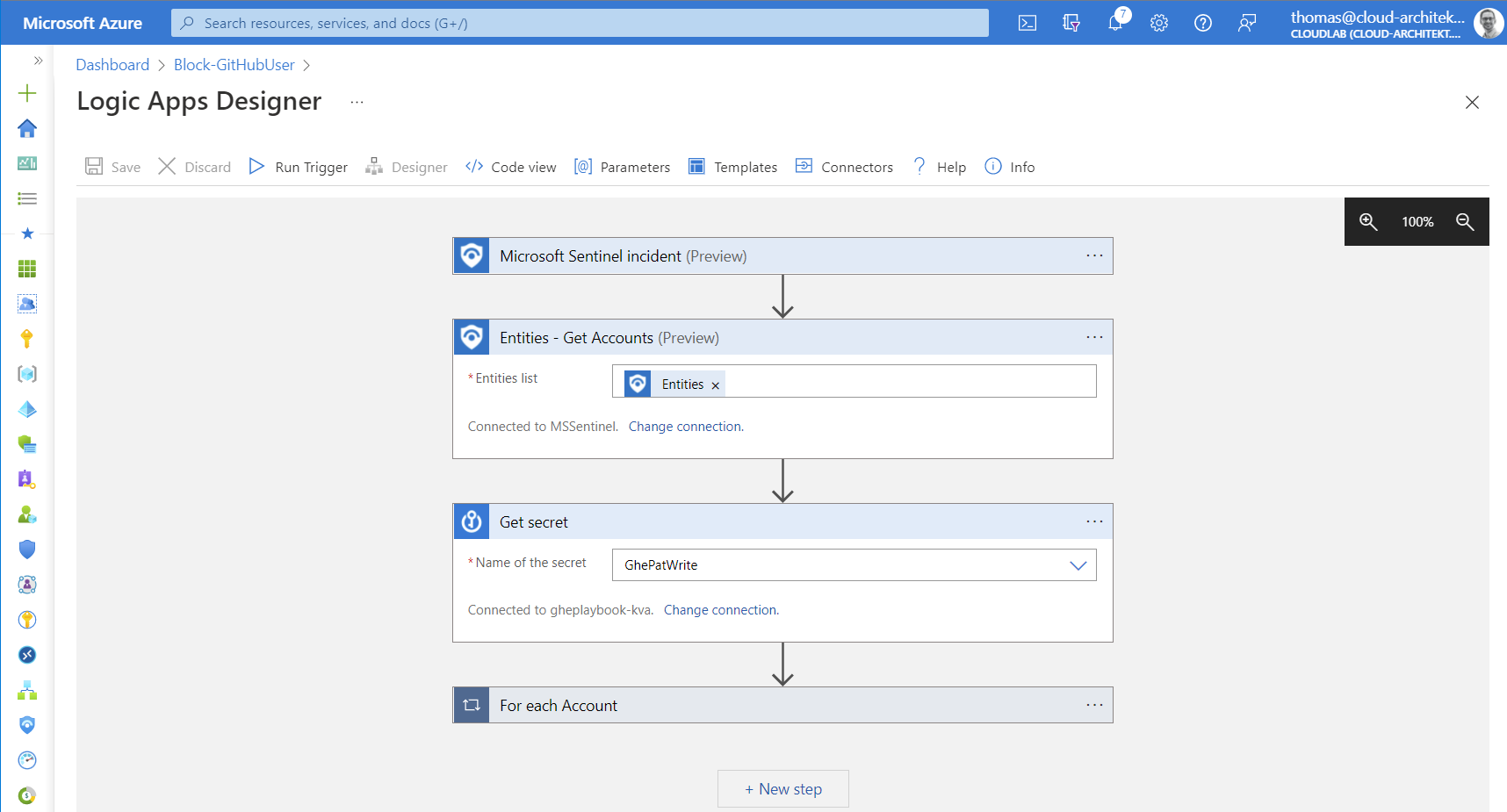
Task: Collapse the Entities - Get Accounts step
Action: pyautogui.click(x=782, y=338)
